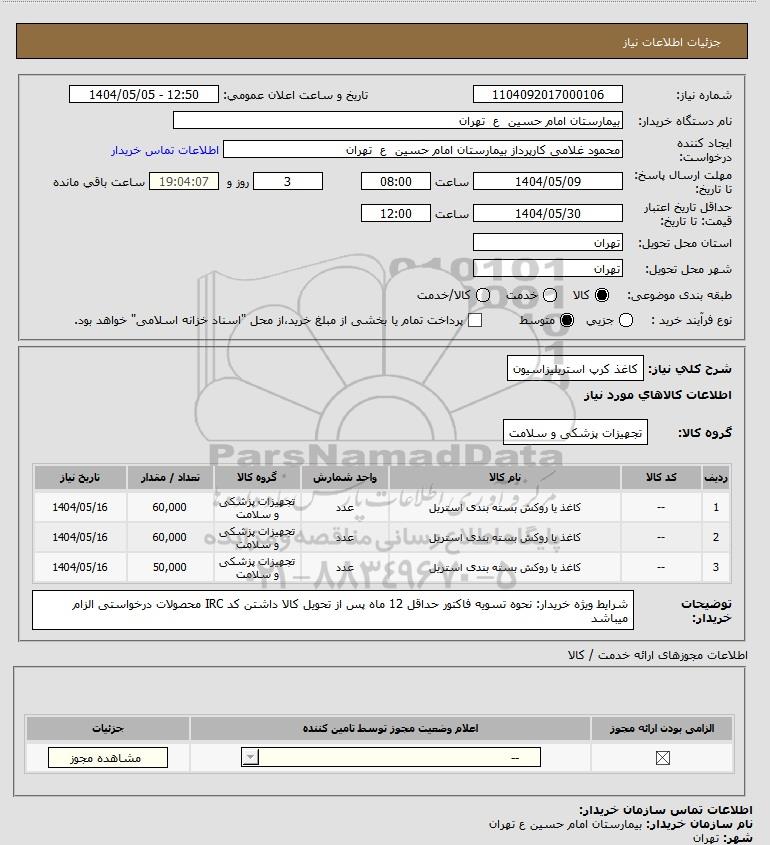
Task: Click the واحد شمارش column header
Action: coord(345,477)
